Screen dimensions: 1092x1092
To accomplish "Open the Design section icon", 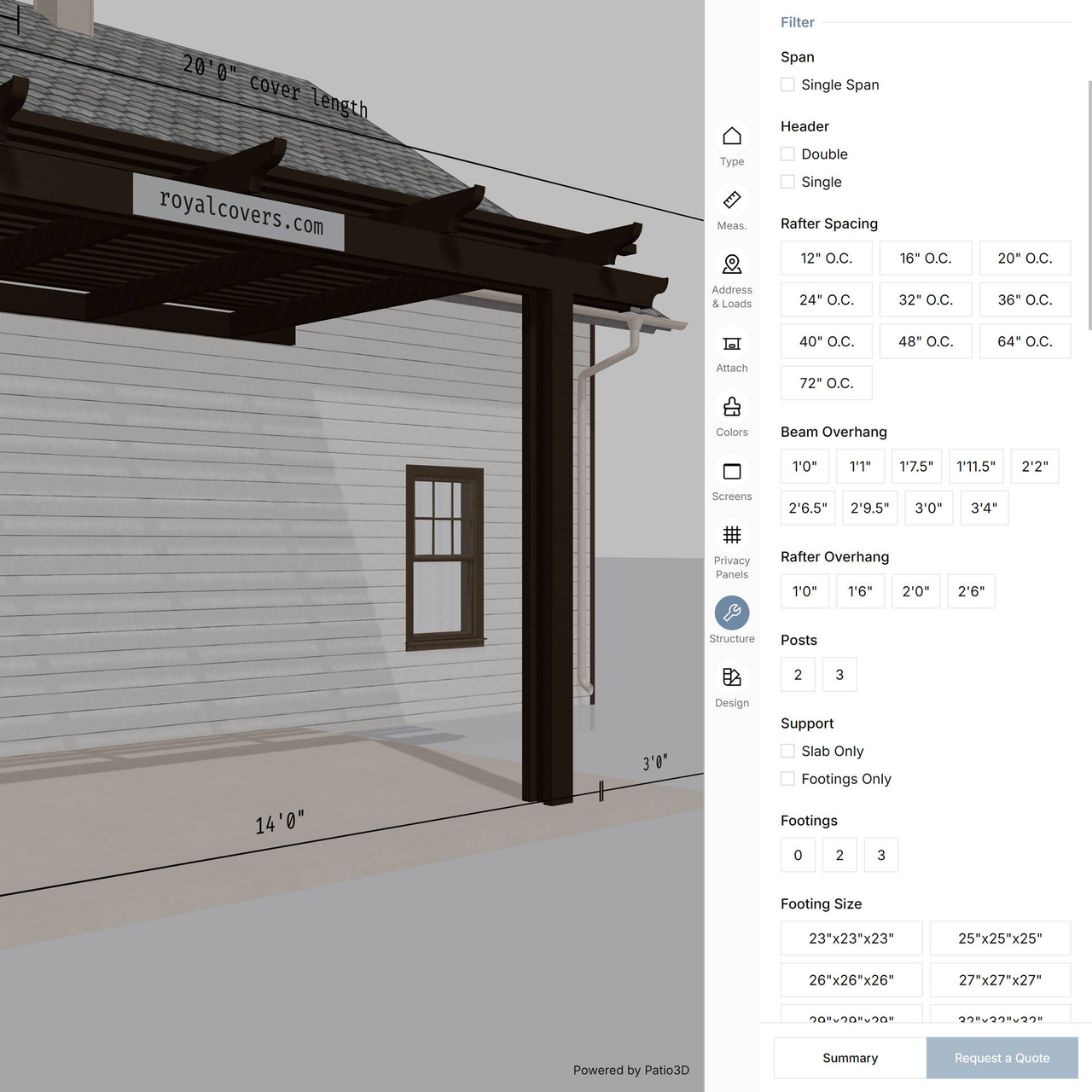I will point(732,677).
